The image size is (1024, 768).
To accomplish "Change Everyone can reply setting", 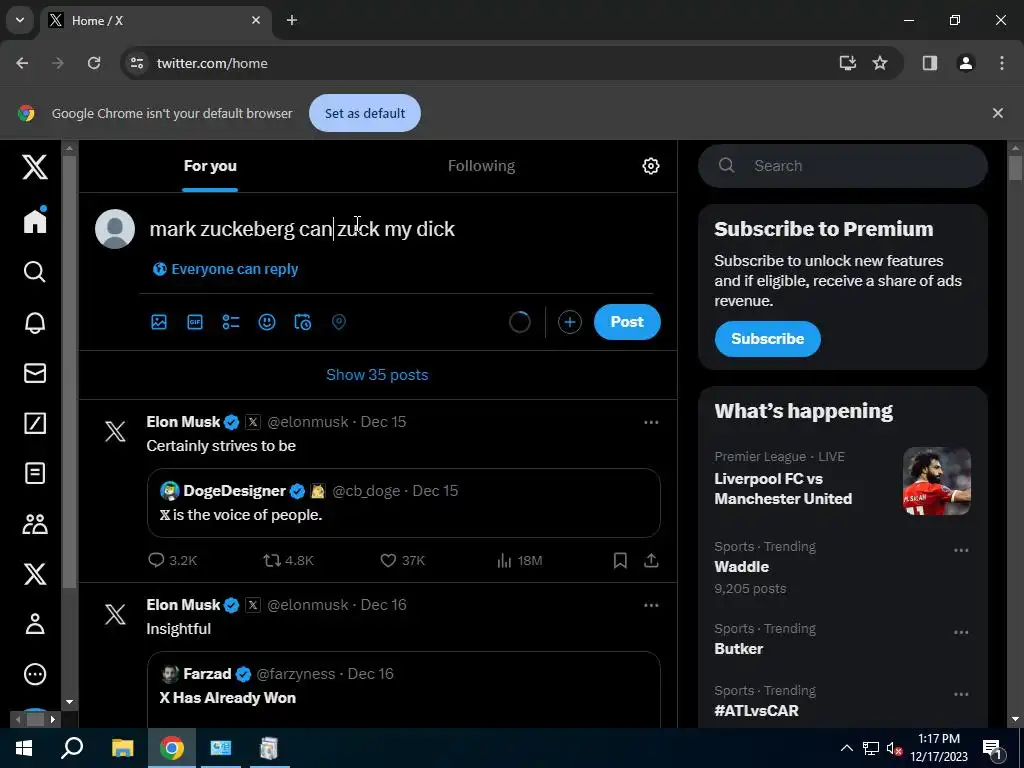I will tap(225, 269).
